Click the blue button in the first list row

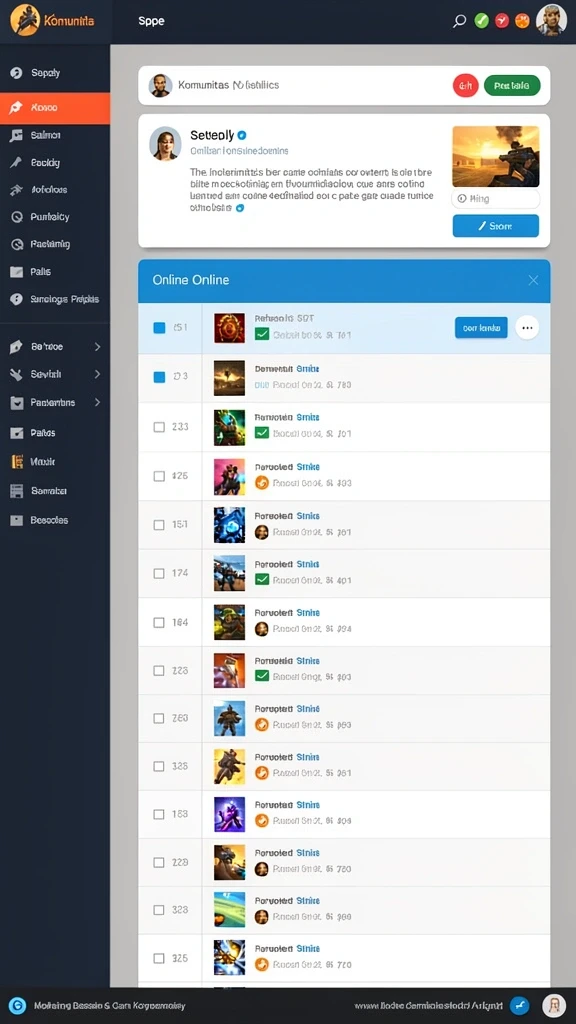[x=481, y=328]
